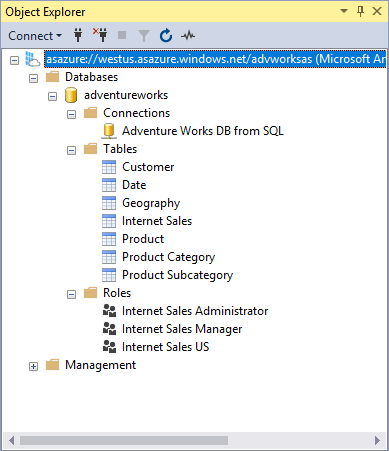Screen dimensions: 389x451
Task: Click the Internet Sales Administrator role icon
Action: 109,311
